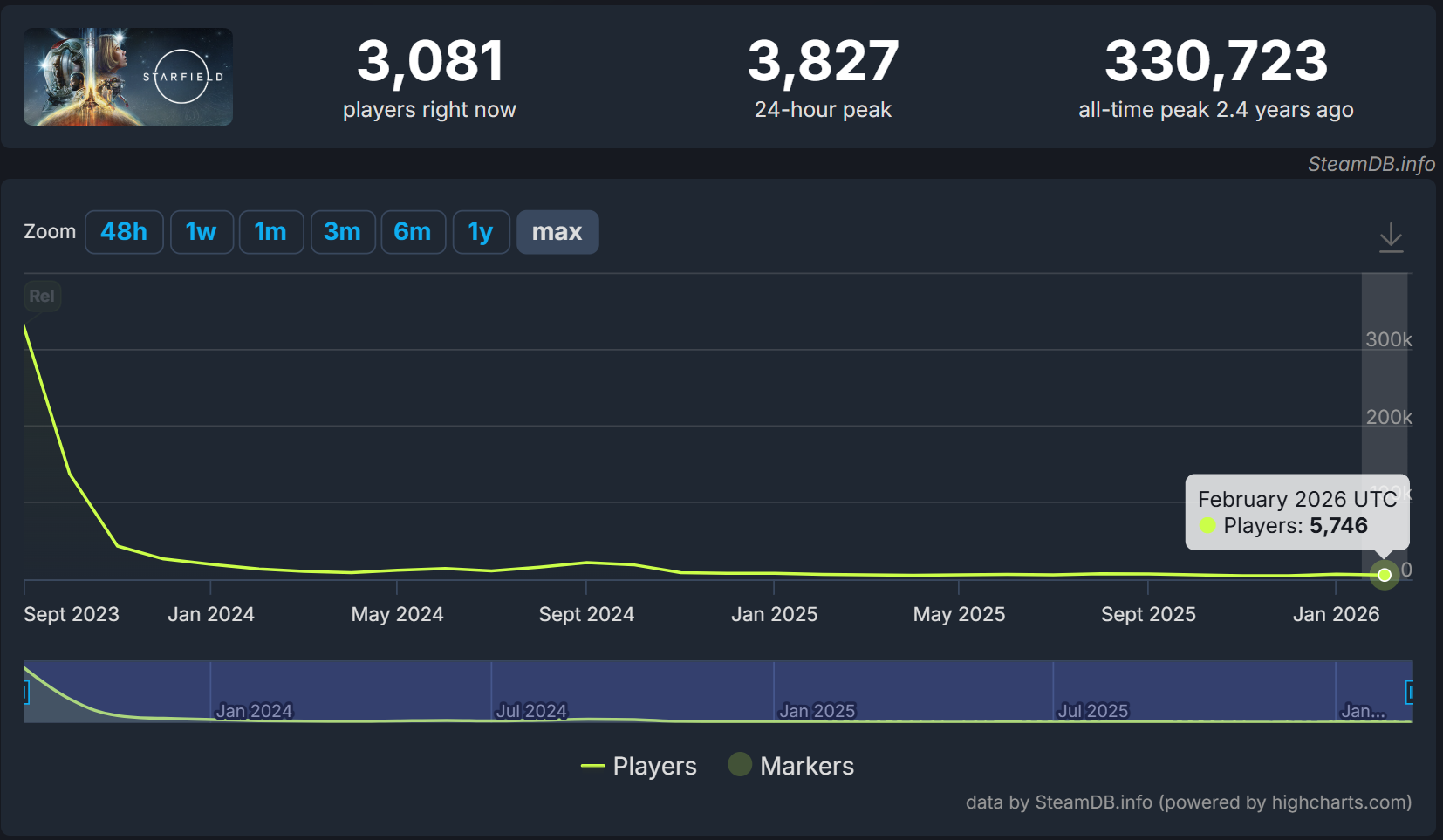
Task: Click the Rel release marker flag
Action: click(x=42, y=296)
